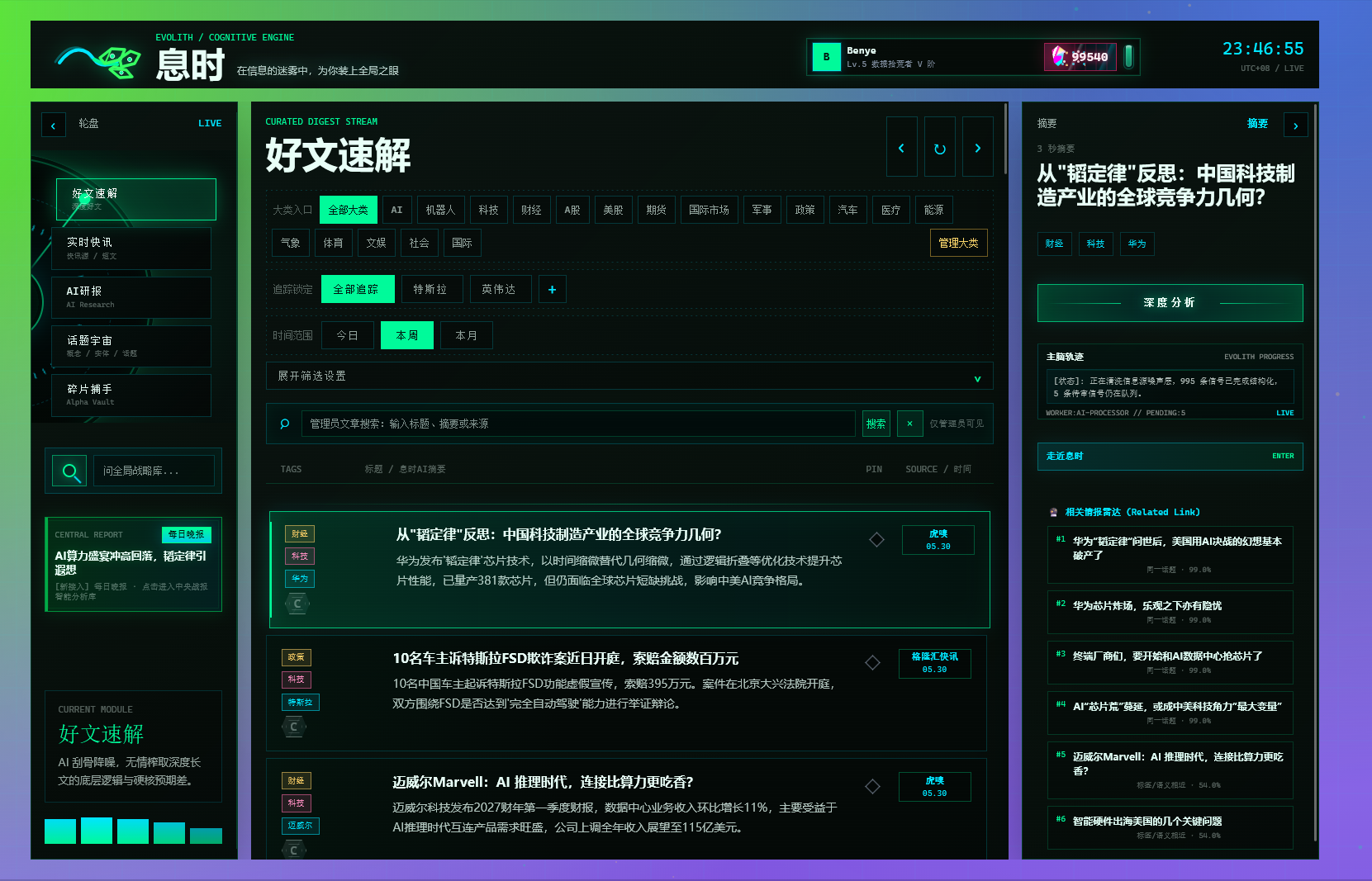
Task: Click the 华为 tag on 韬定律 article
Action: pyautogui.click(x=300, y=579)
